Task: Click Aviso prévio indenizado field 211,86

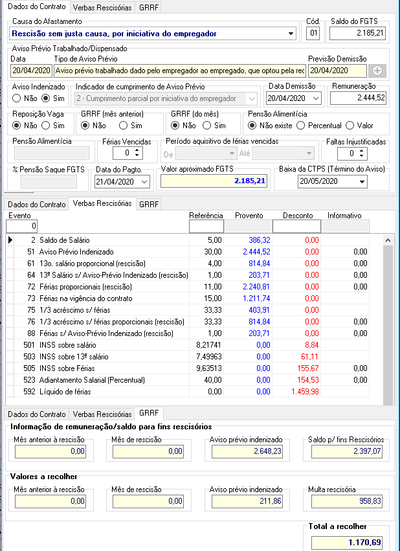Action: coord(247,501)
